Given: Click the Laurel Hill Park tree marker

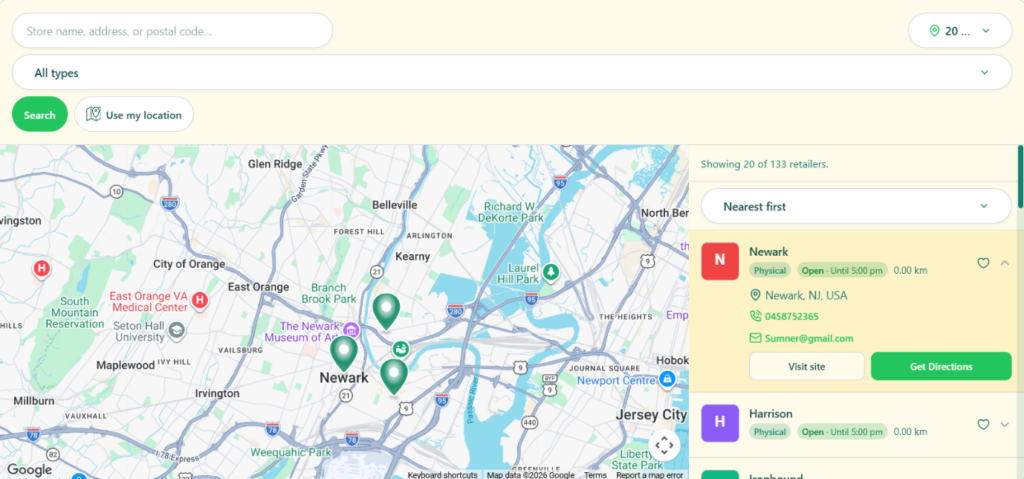Looking at the screenshot, I should tap(551, 271).
